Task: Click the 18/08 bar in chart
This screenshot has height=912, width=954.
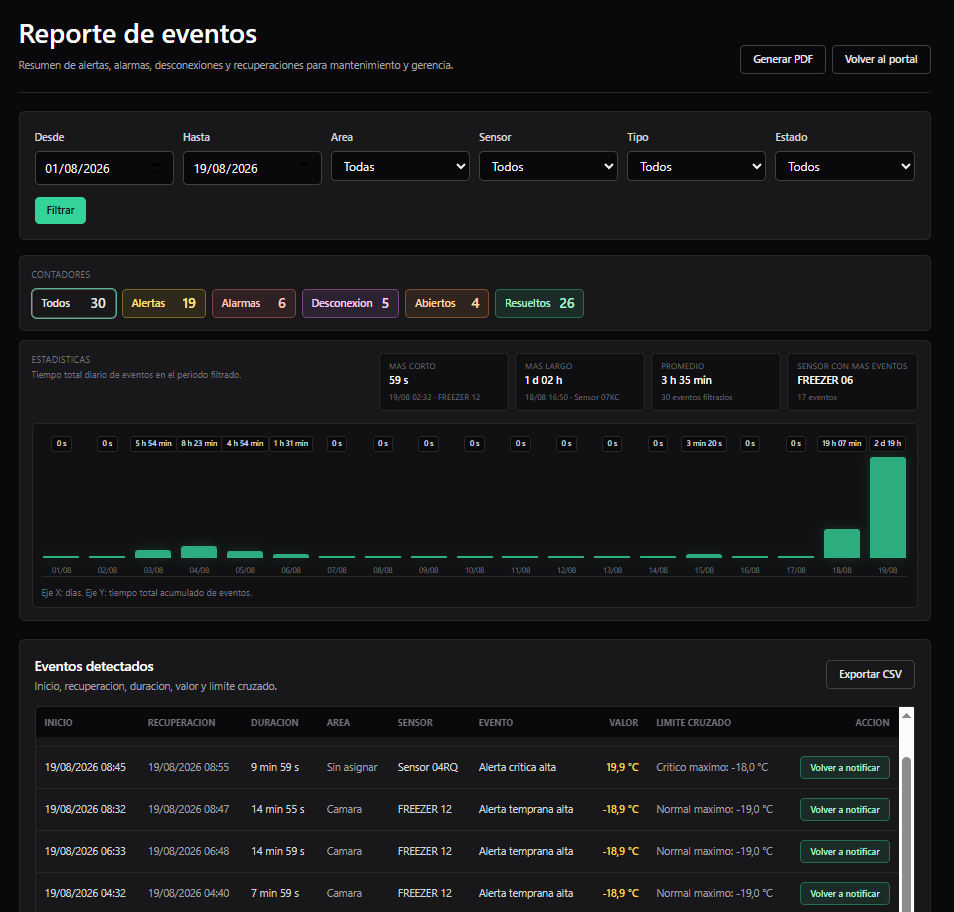Action: 841,543
